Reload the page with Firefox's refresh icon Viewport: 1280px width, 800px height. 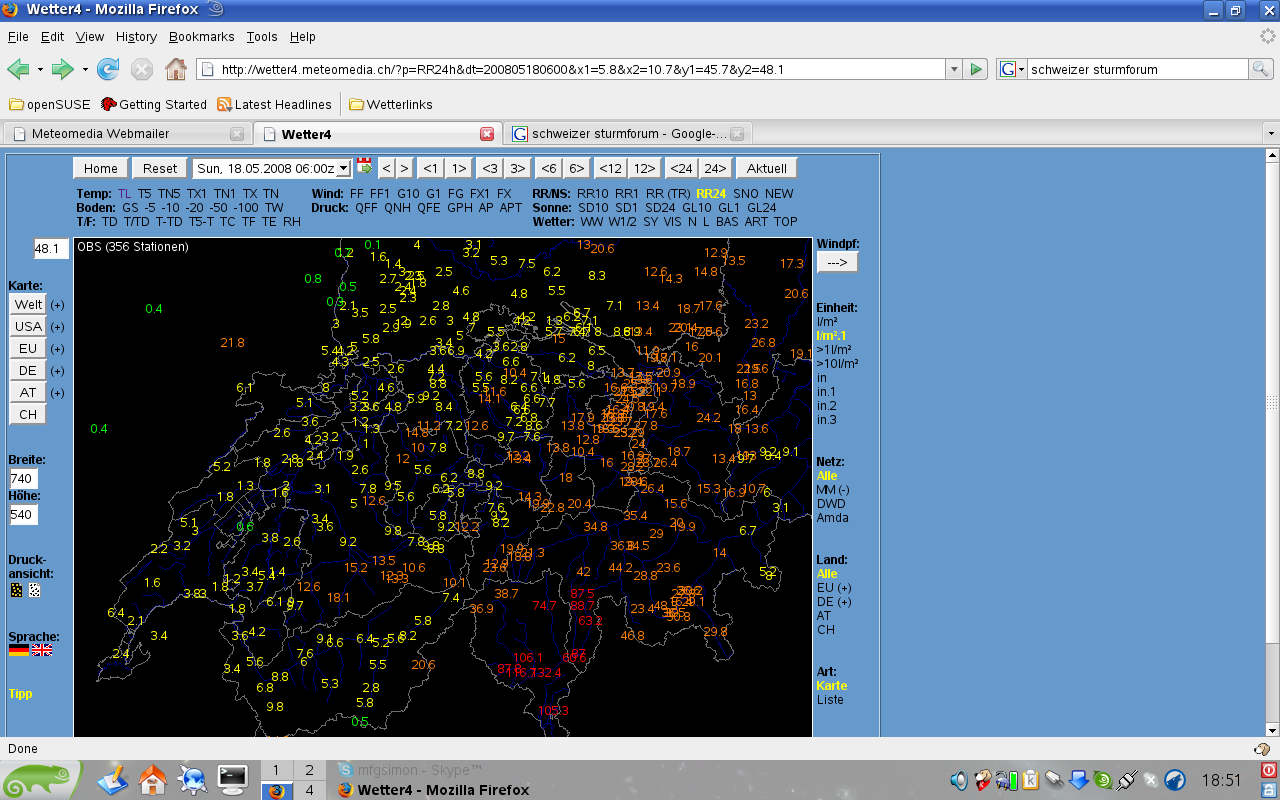(x=108, y=69)
